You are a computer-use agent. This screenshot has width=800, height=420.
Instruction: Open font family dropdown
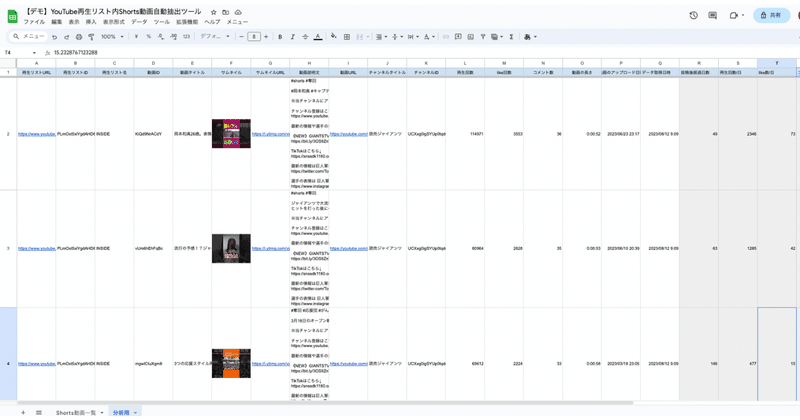pyautogui.click(x=215, y=37)
